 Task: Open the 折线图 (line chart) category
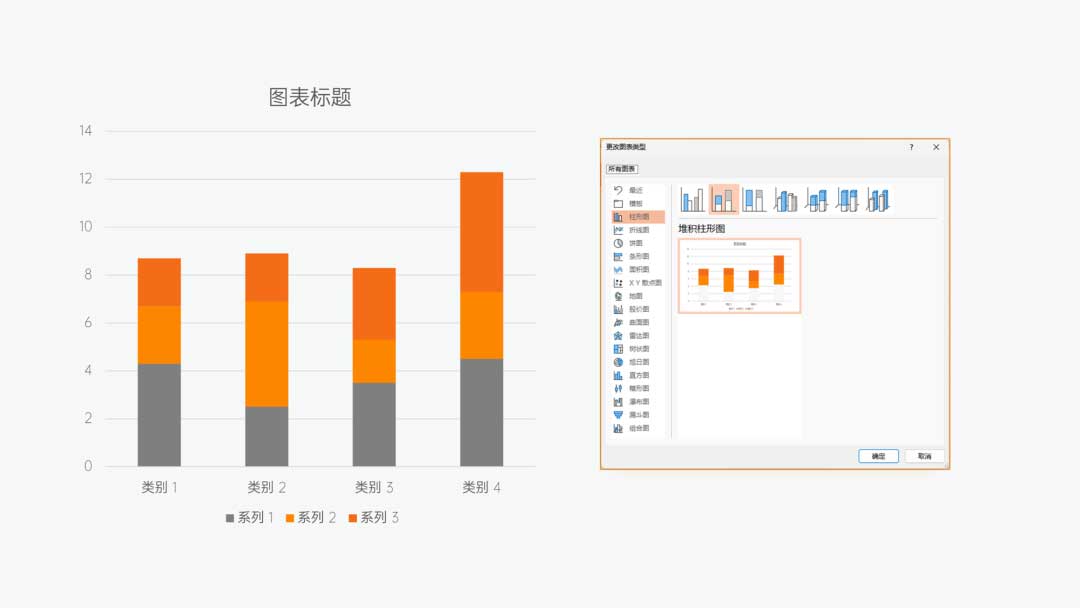pyautogui.click(x=637, y=230)
